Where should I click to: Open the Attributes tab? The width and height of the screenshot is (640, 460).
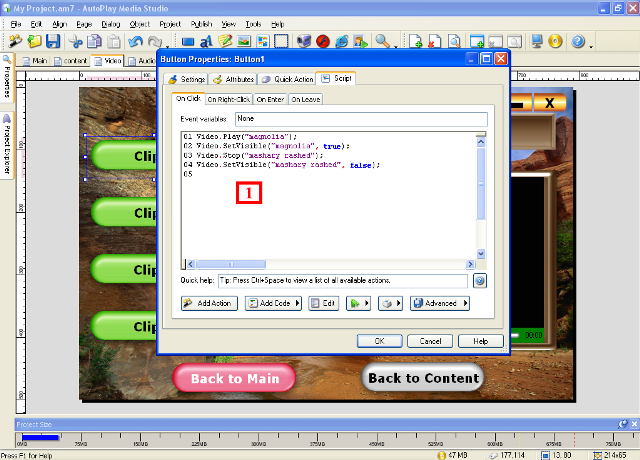[233, 79]
